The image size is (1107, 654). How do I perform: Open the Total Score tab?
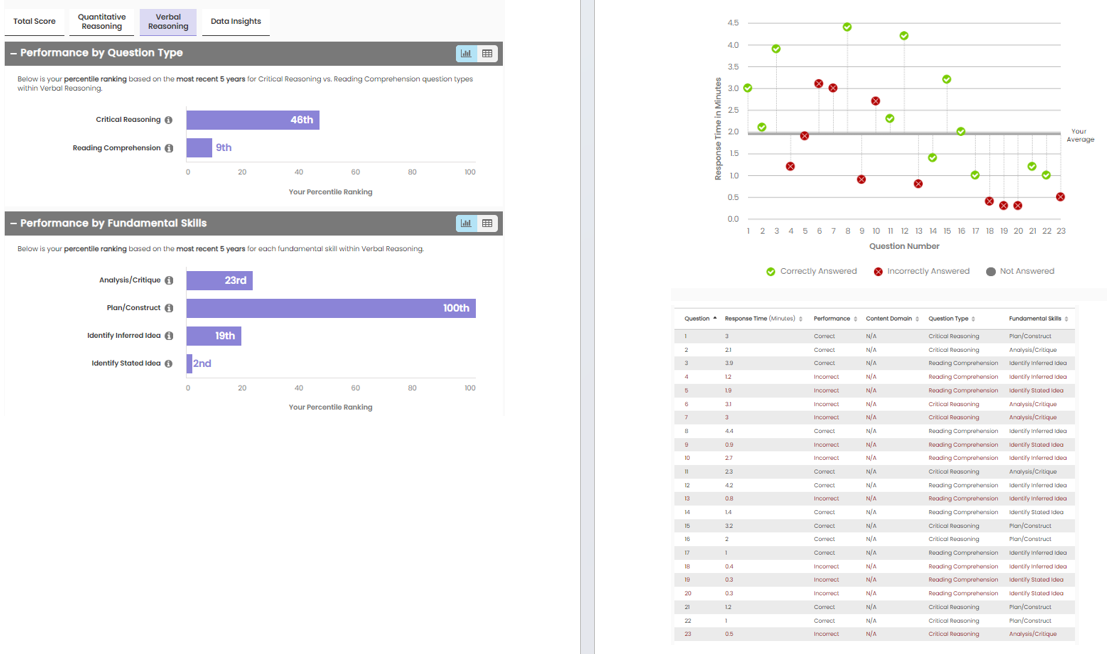pyautogui.click(x=34, y=21)
